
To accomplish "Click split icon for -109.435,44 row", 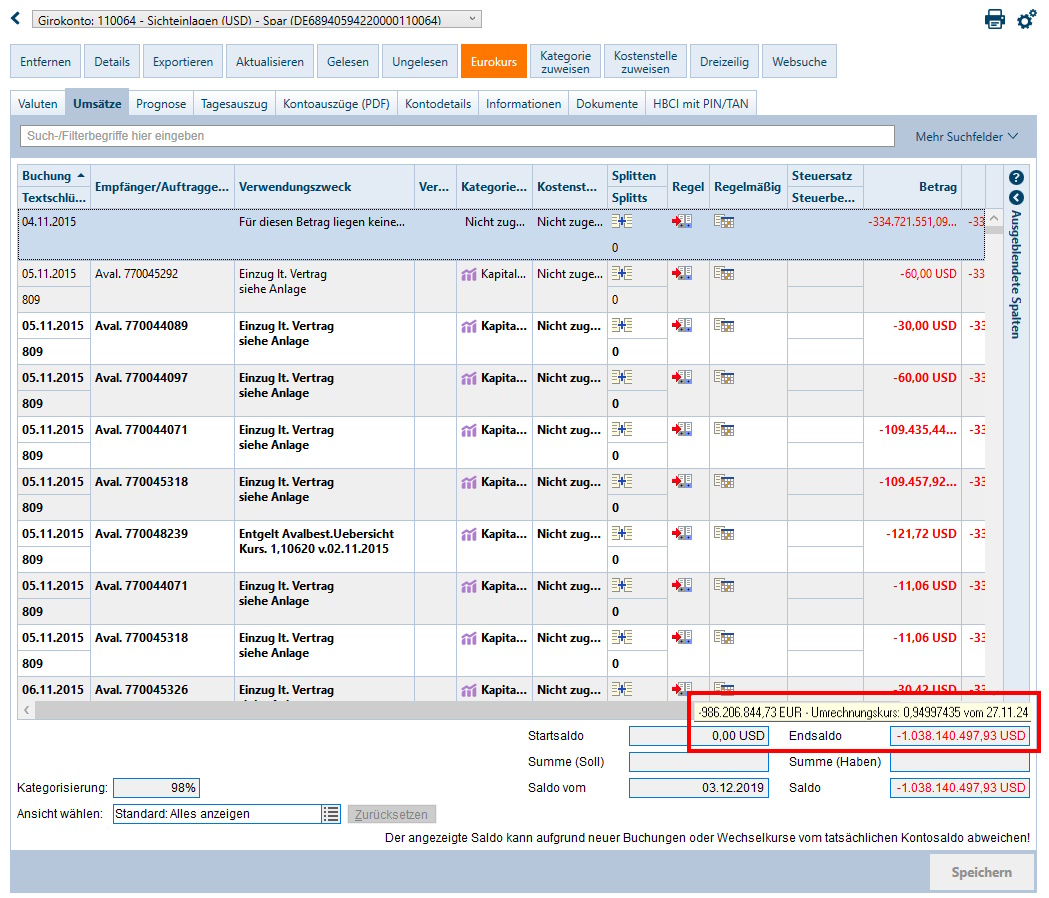I will [622, 429].
